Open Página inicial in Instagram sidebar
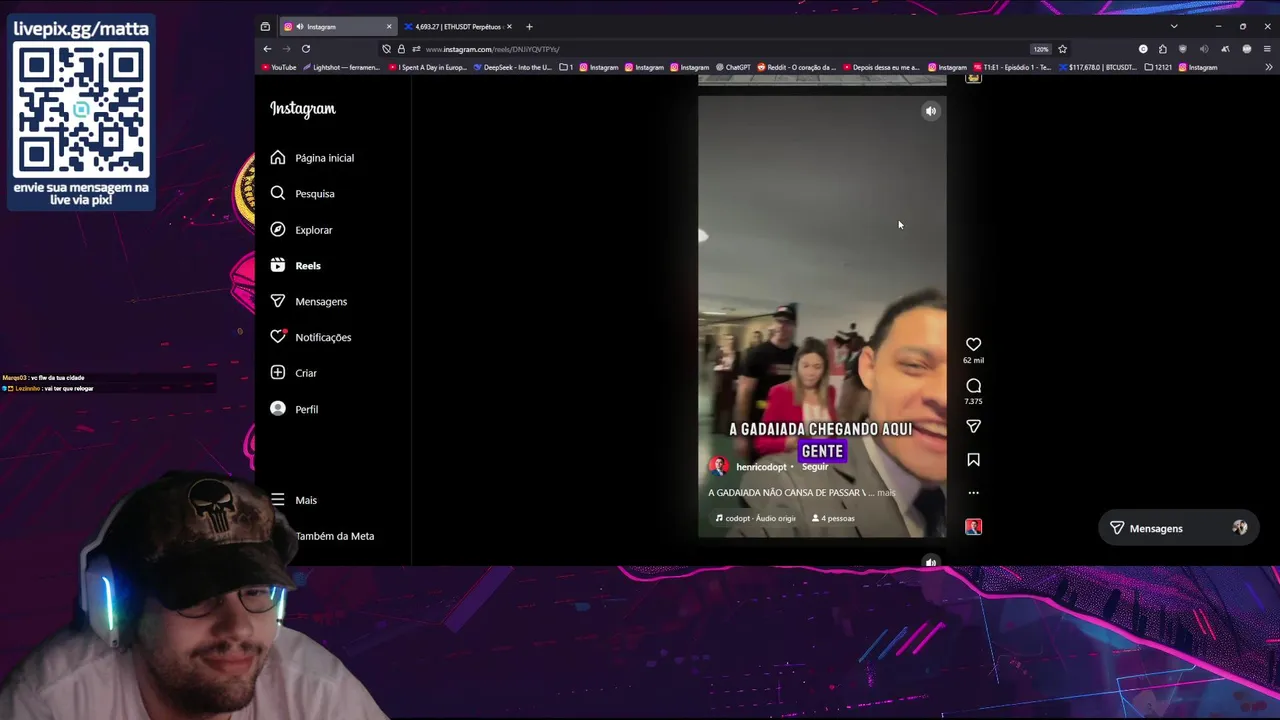Viewport: 1280px width, 720px height. tap(312, 158)
